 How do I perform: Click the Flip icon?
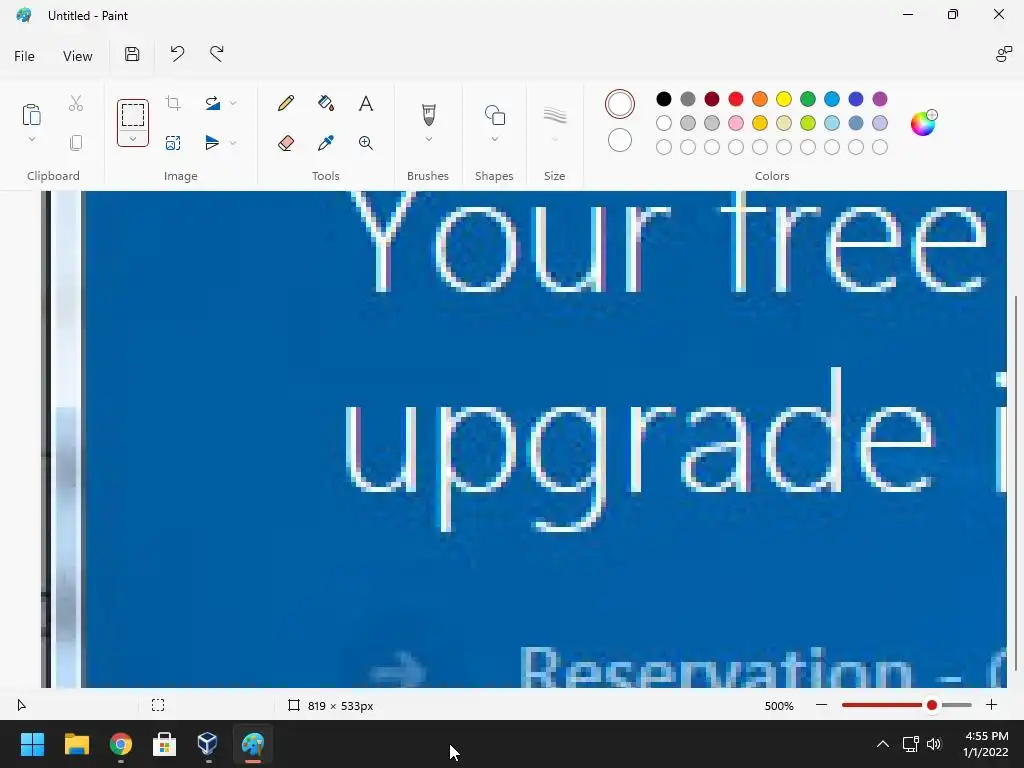(212, 142)
